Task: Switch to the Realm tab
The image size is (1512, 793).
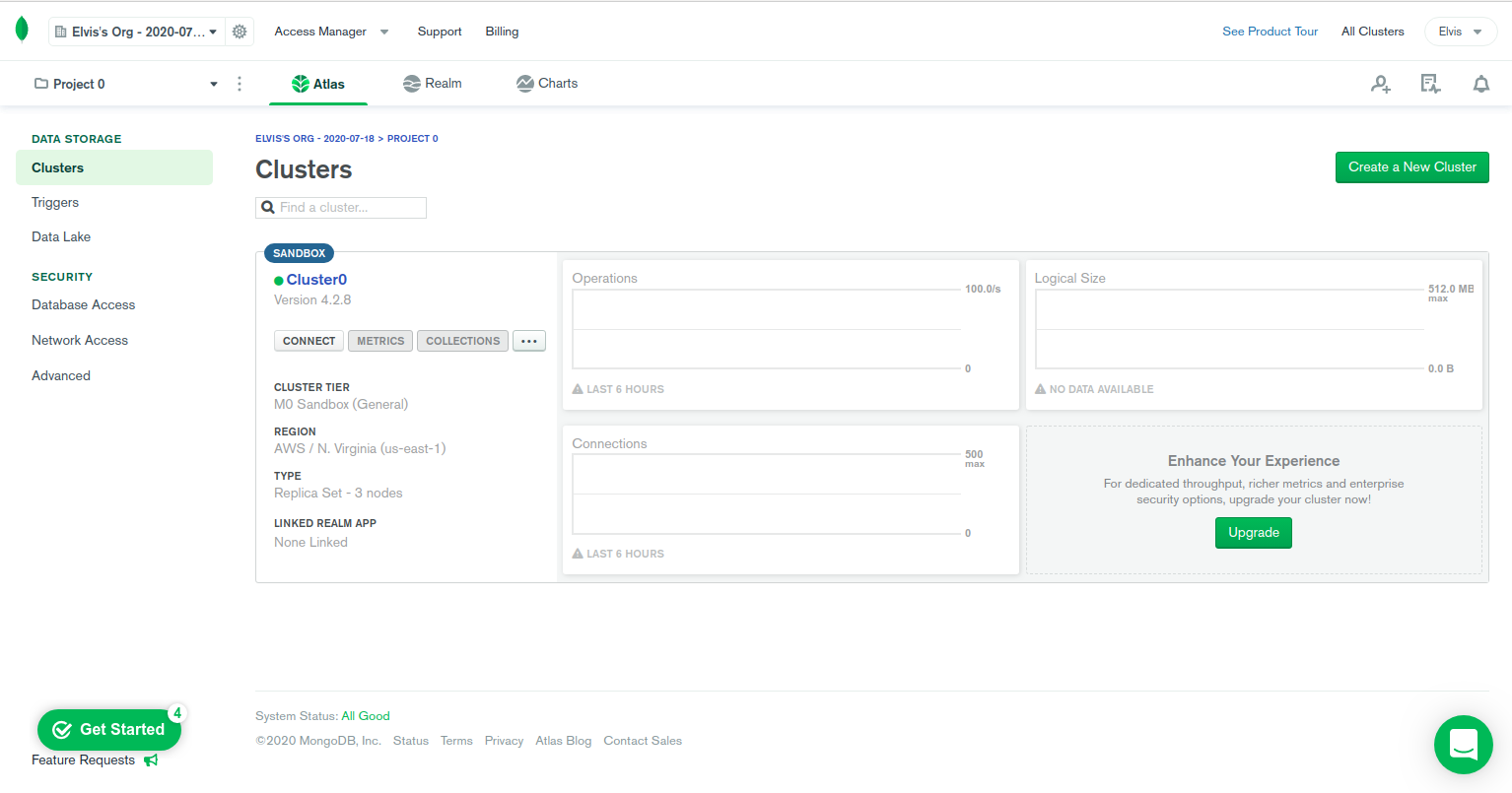Action: 433,84
